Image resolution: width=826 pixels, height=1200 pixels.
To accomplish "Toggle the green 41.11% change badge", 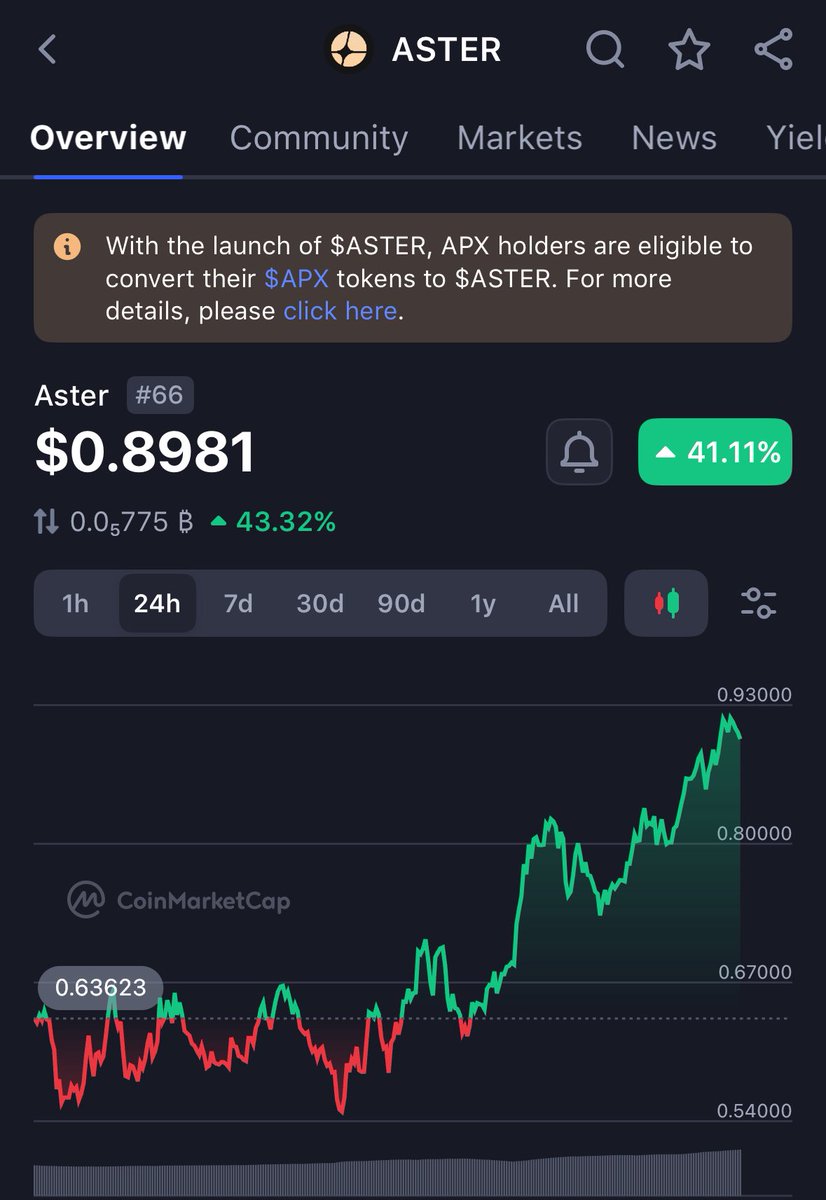I will pos(715,452).
